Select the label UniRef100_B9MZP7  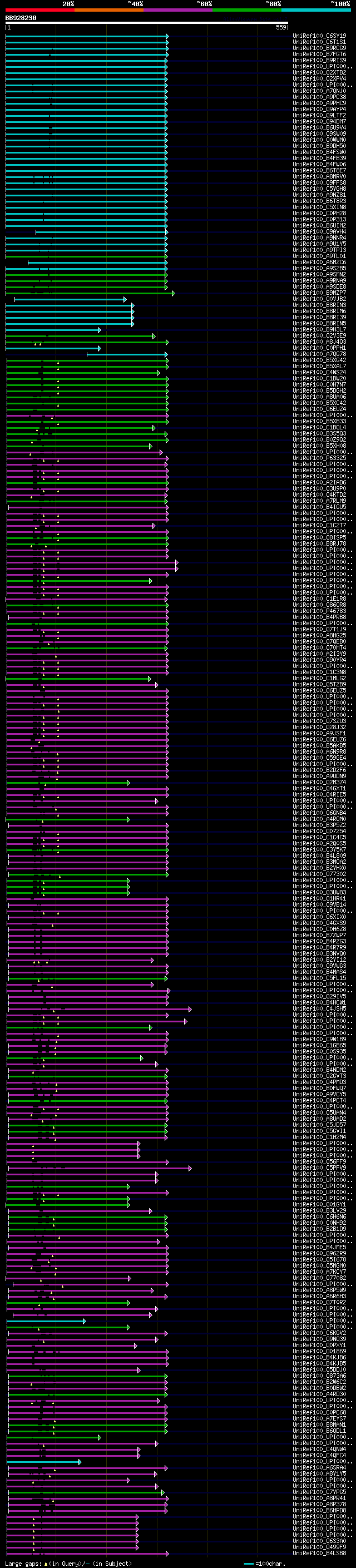pos(319,293)
